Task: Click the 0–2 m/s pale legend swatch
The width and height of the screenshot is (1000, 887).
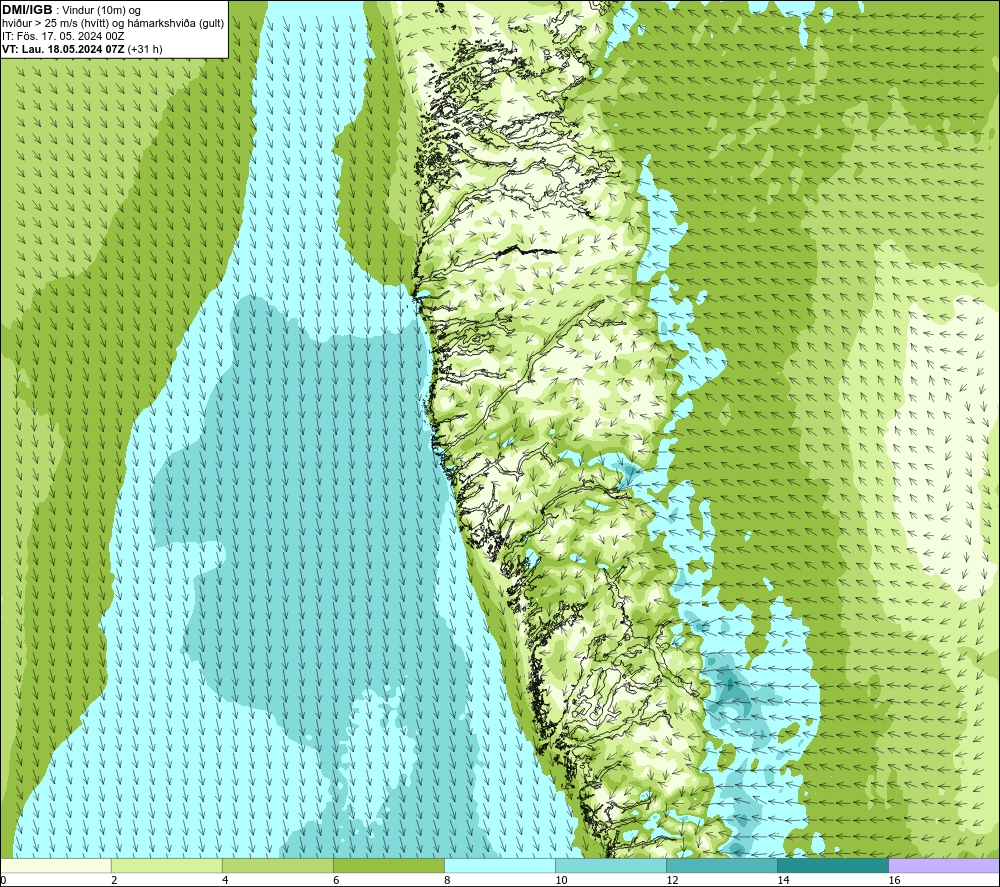Action: [56, 865]
